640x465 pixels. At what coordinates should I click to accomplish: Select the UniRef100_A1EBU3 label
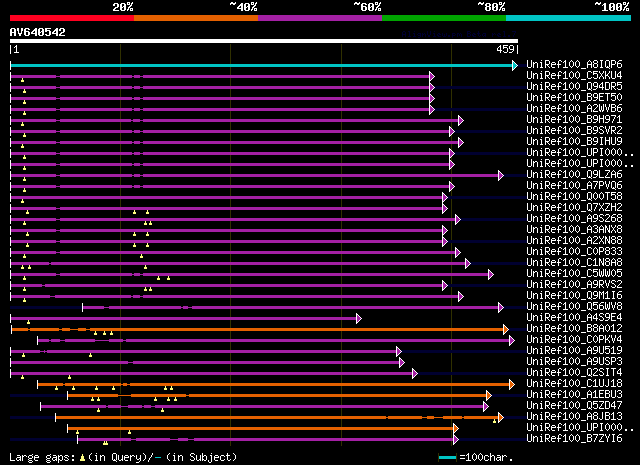574,395
